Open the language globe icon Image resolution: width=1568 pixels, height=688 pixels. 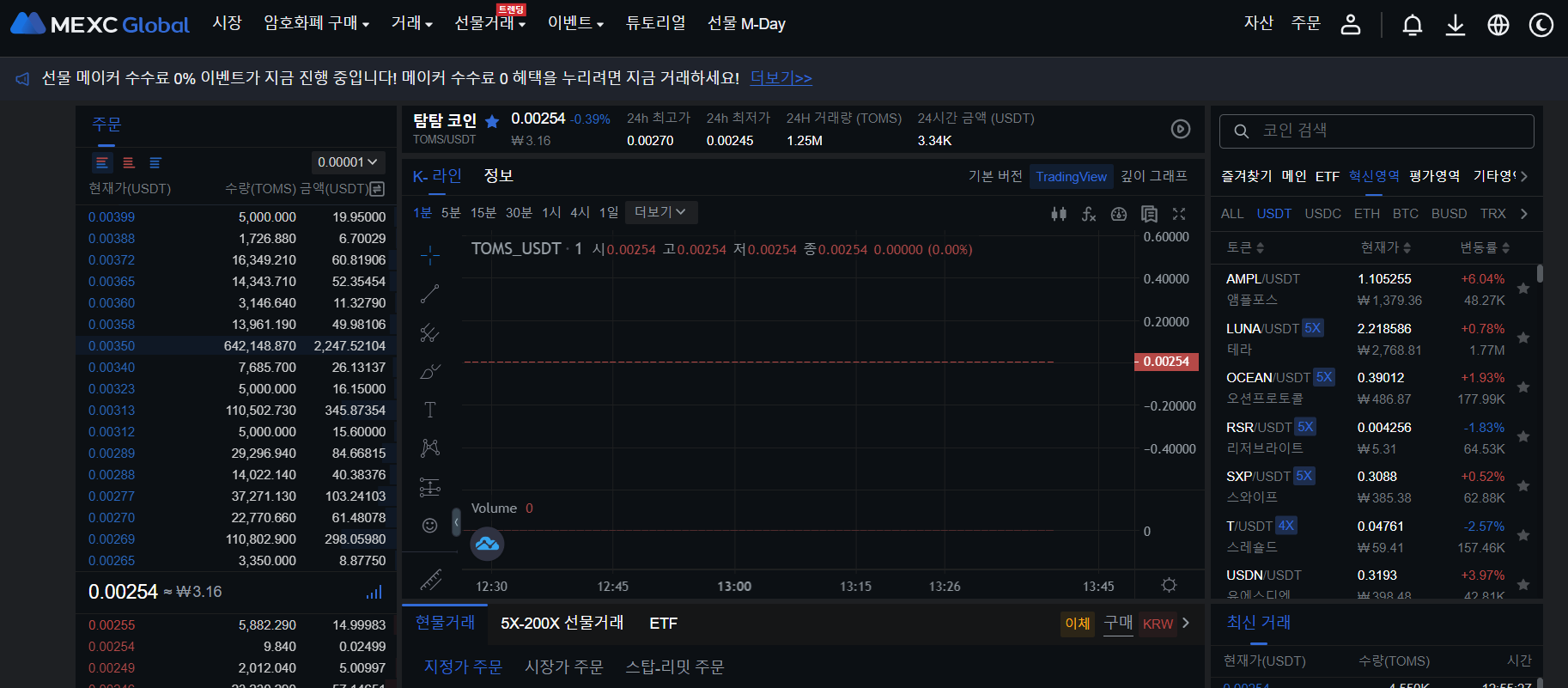[x=1498, y=25]
